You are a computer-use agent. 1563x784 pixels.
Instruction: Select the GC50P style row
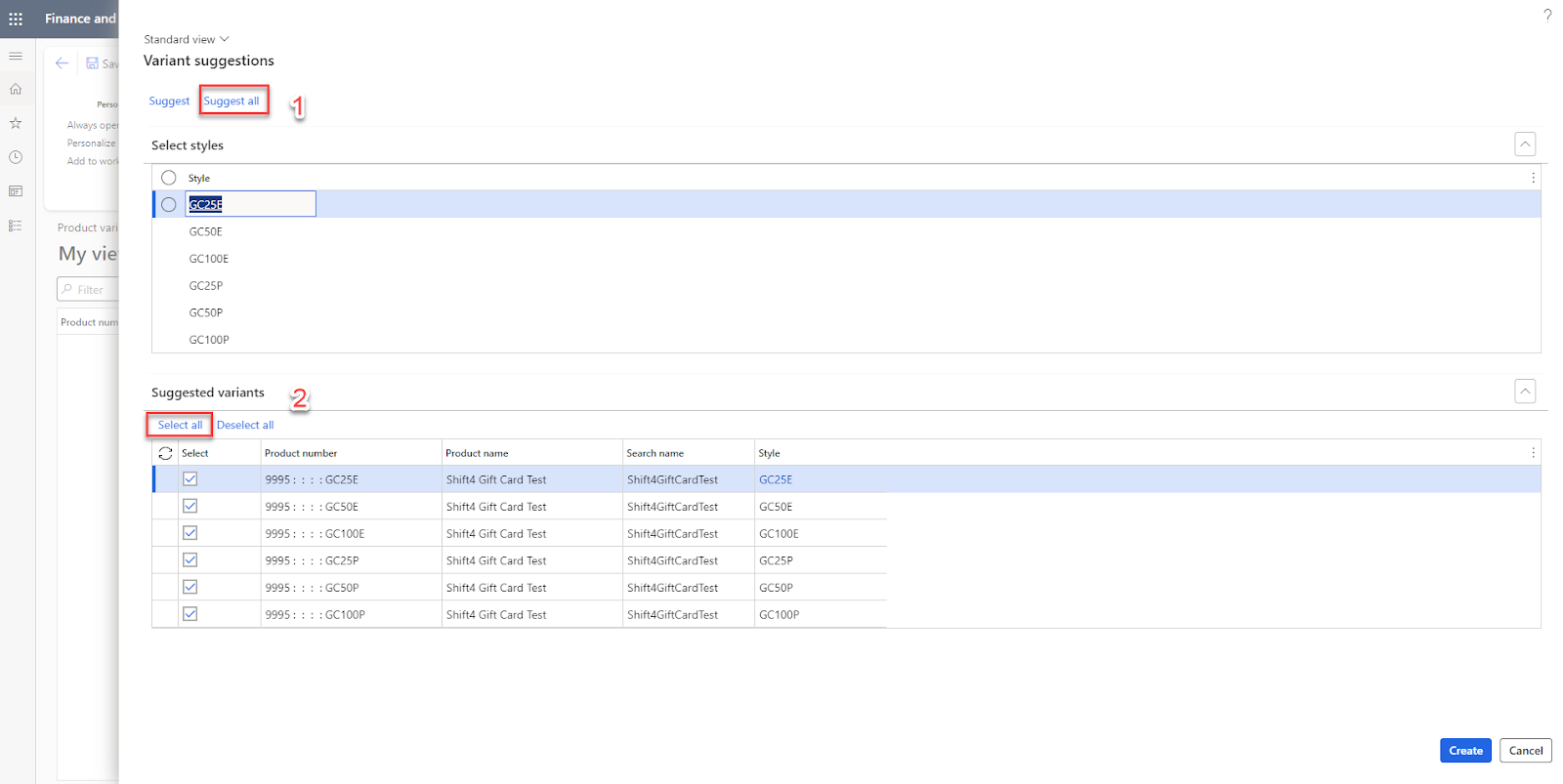point(206,312)
